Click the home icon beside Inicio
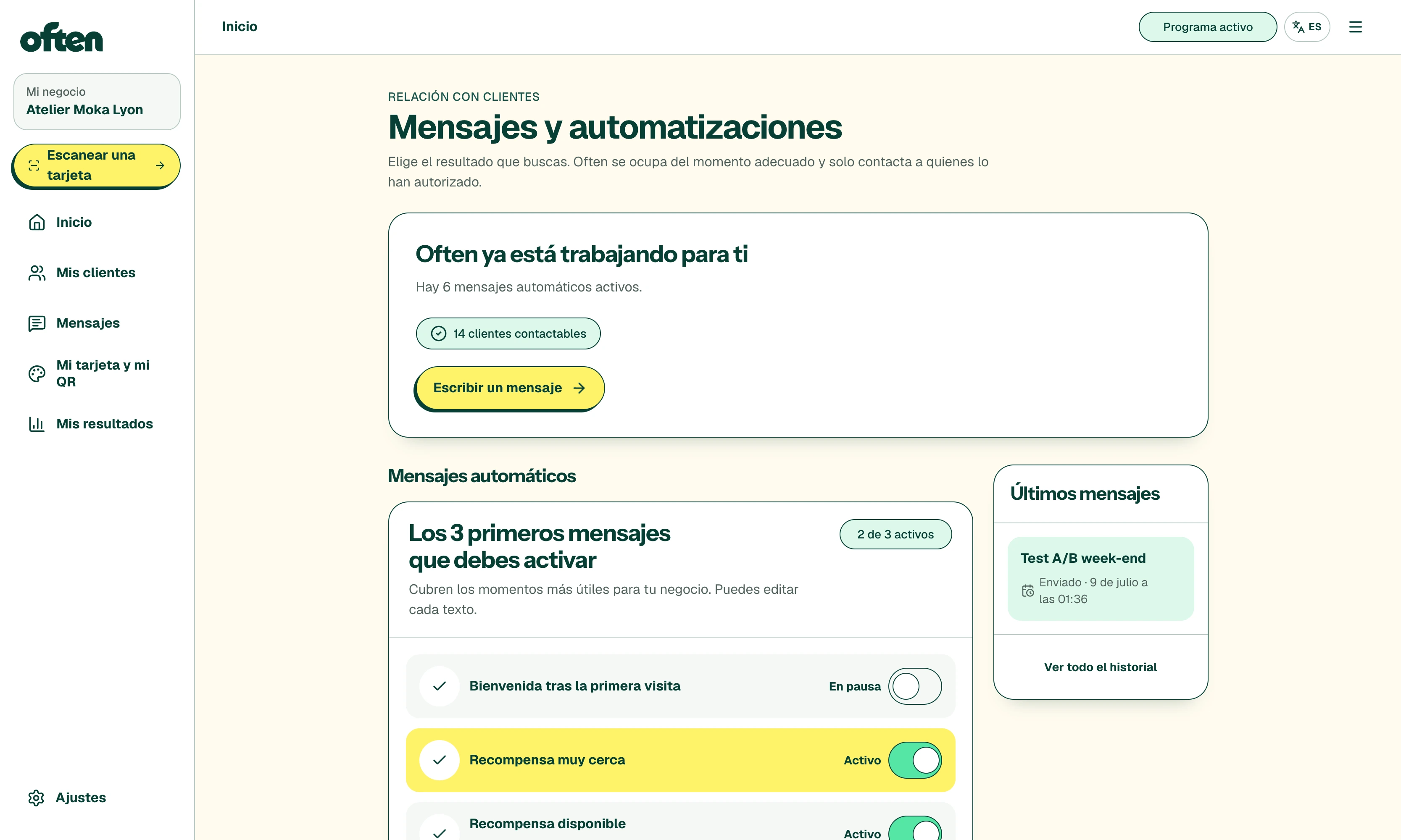 coord(37,223)
